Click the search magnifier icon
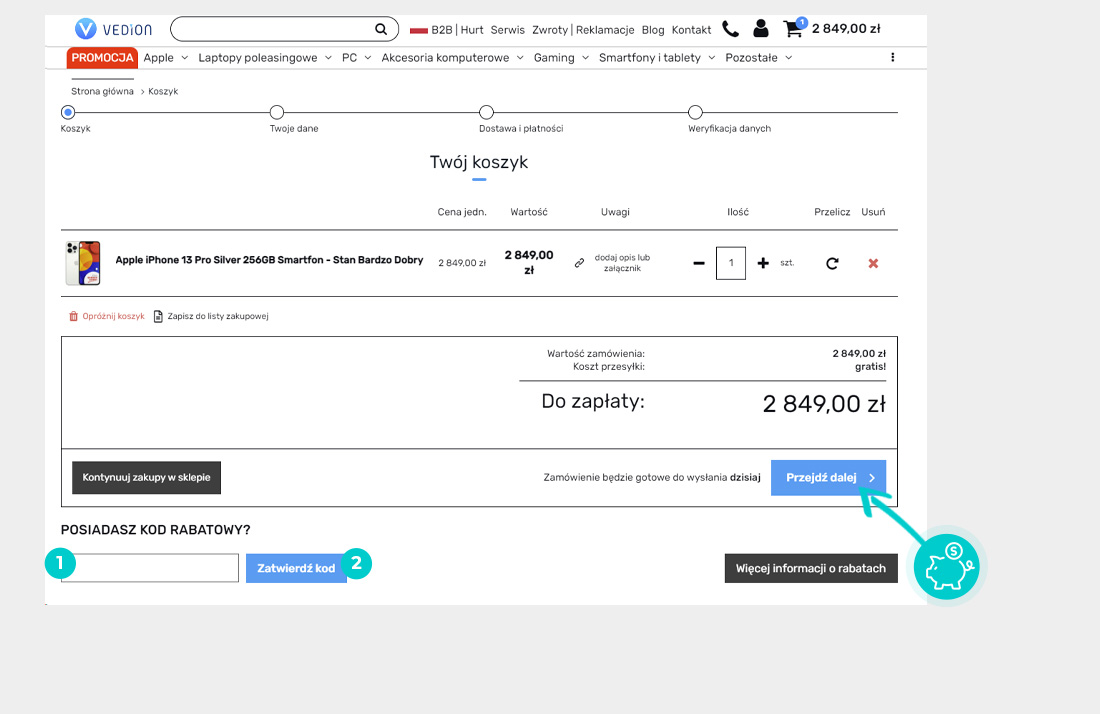Screen dimensions: 1100x714 381,29
